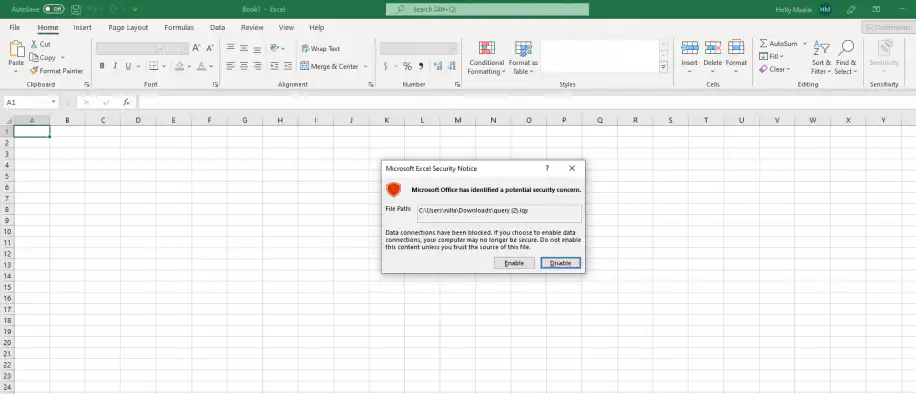Open the Font name dropdown
This screenshot has height=394, width=916.
[159, 49]
